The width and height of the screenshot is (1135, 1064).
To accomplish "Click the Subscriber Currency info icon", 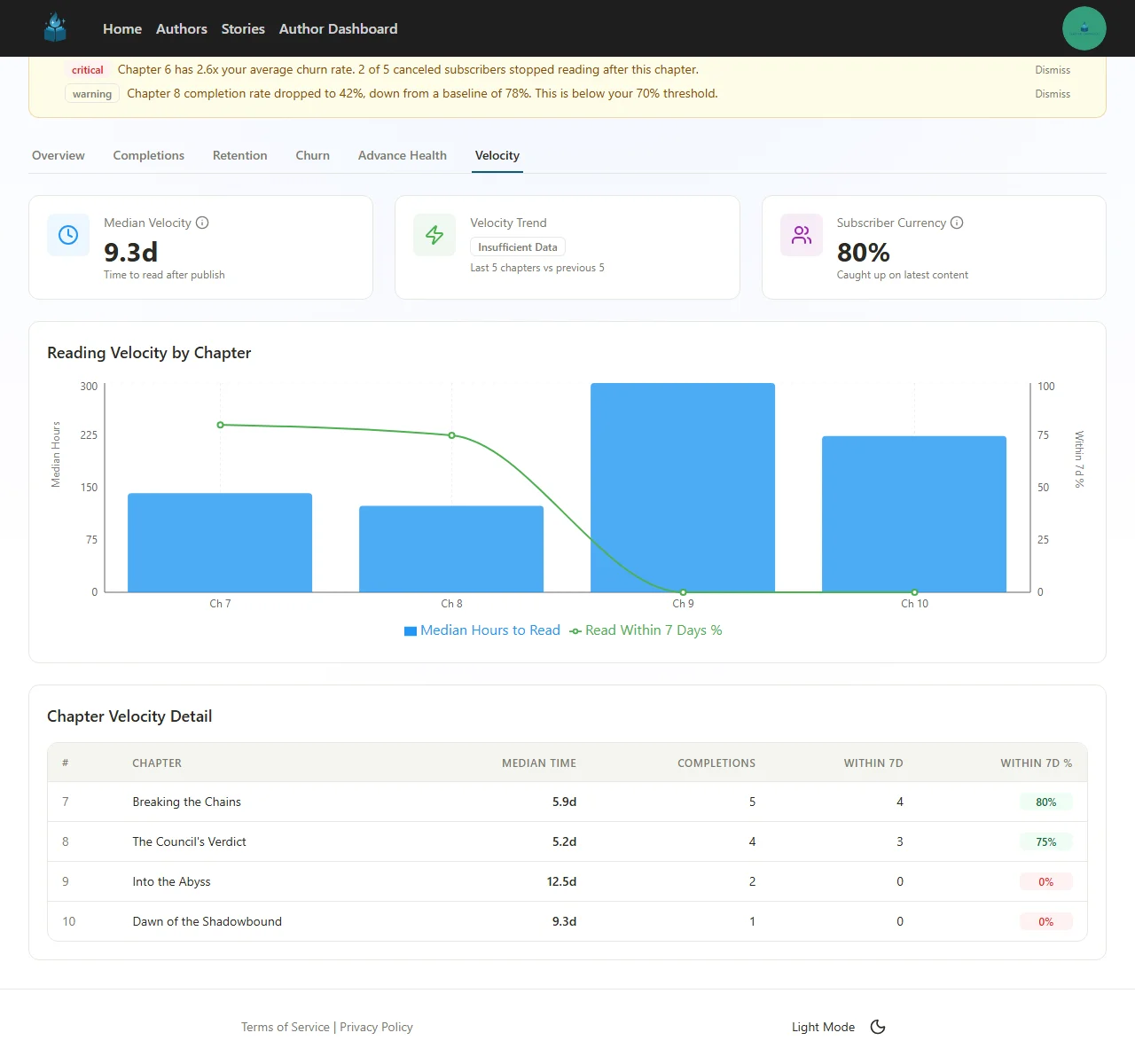I will pos(957,223).
